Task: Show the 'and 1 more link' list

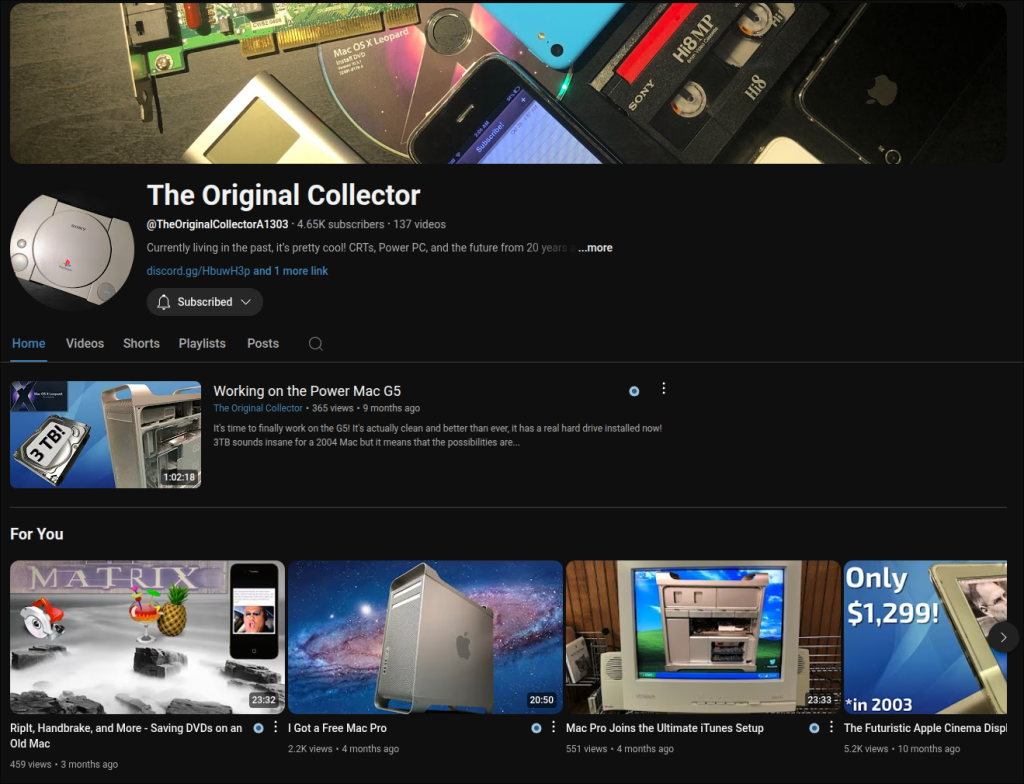Action: 290,271
